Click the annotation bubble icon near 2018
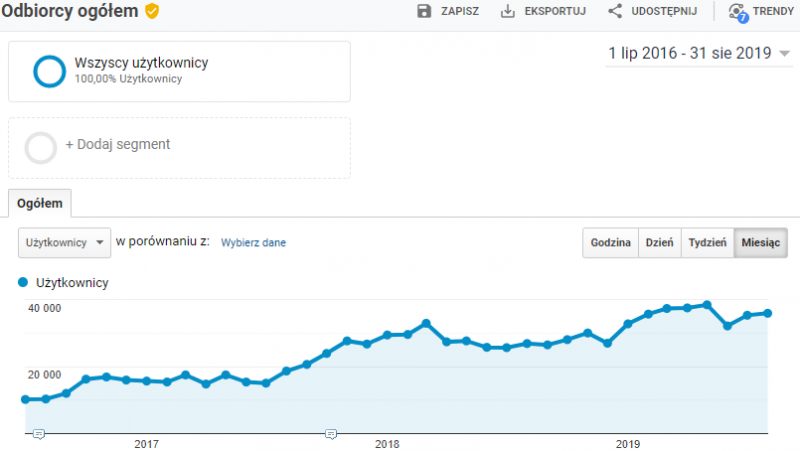The width and height of the screenshot is (800, 451). pos(330,433)
